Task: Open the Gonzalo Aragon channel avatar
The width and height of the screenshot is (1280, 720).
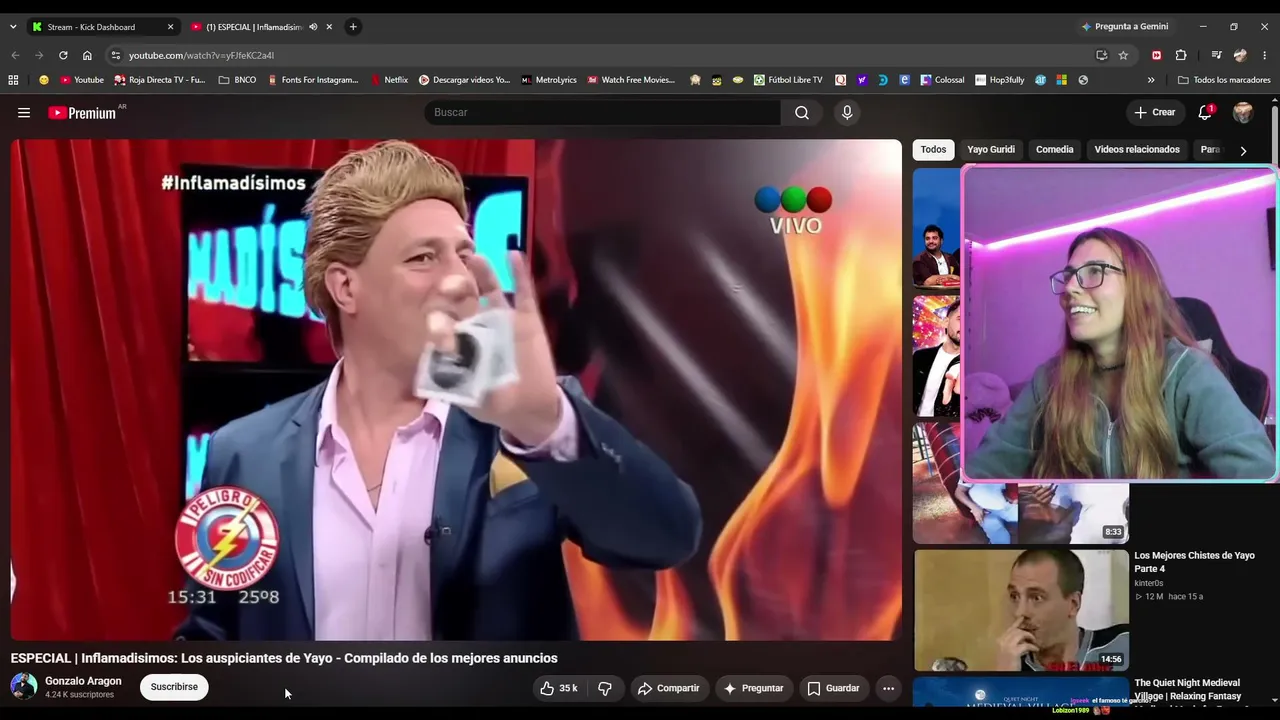Action: pos(24,687)
